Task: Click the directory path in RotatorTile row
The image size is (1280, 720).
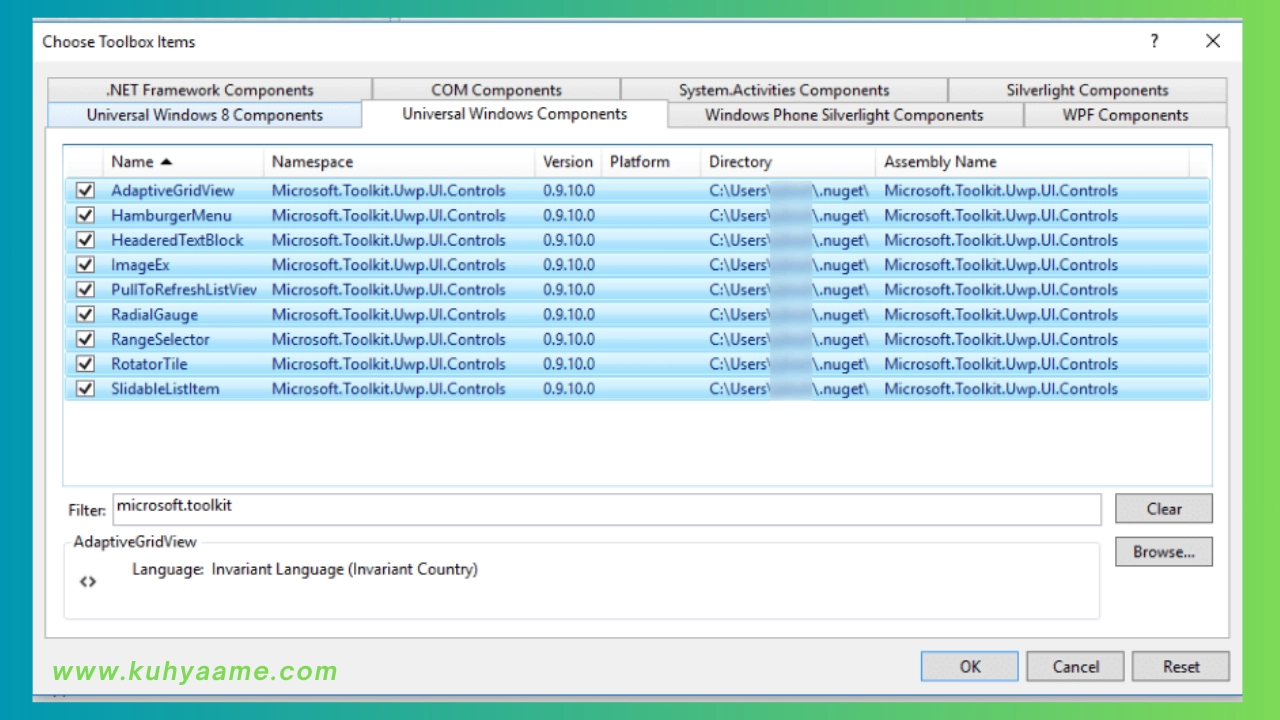Action: point(789,364)
